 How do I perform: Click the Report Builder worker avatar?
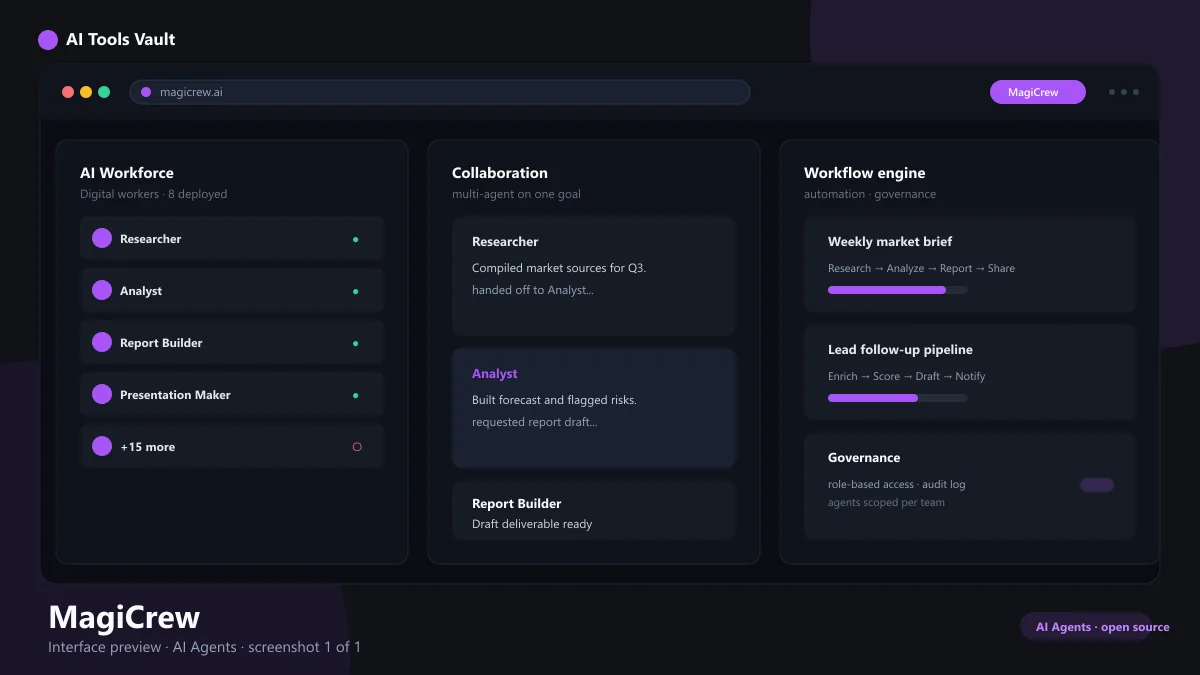point(102,342)
